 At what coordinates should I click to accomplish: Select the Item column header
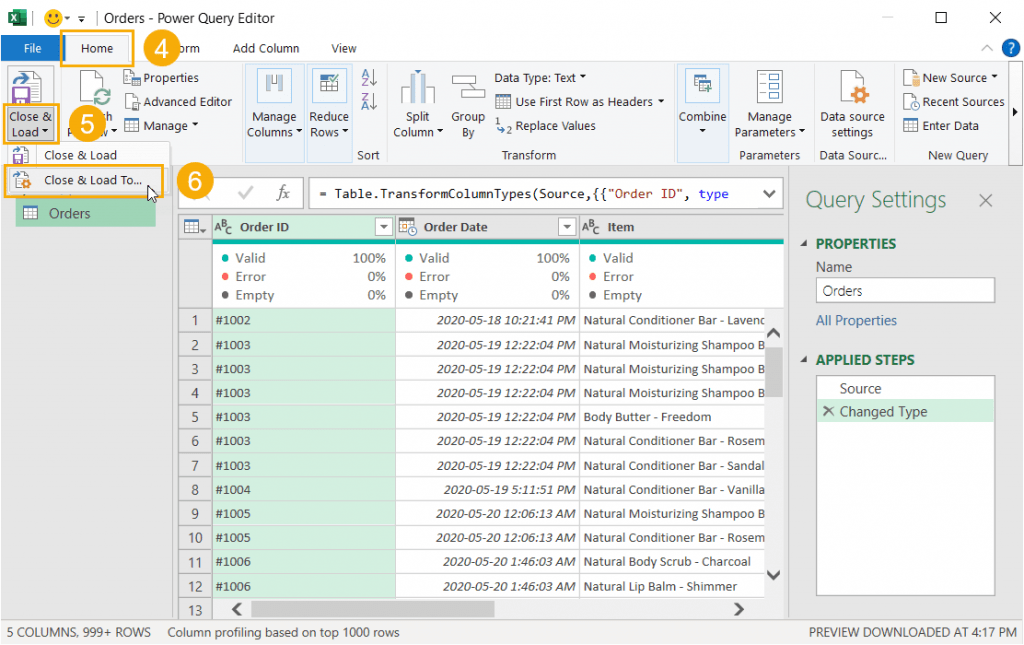click(682, 227)
